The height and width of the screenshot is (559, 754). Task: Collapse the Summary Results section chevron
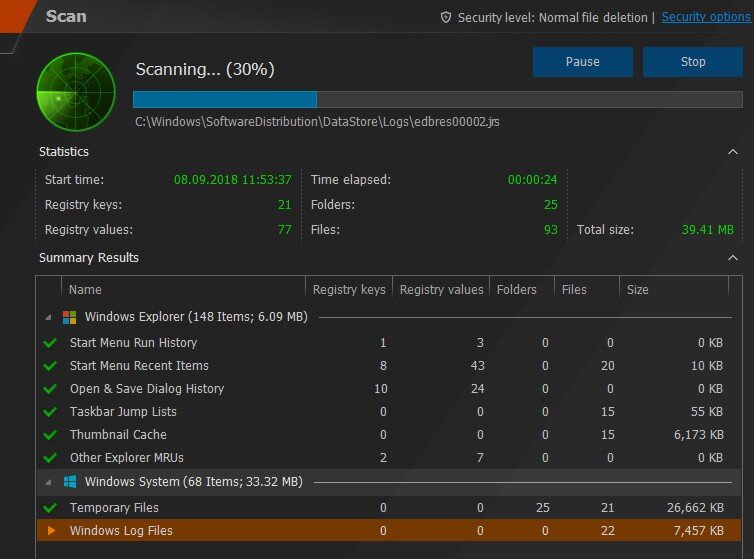733,258
